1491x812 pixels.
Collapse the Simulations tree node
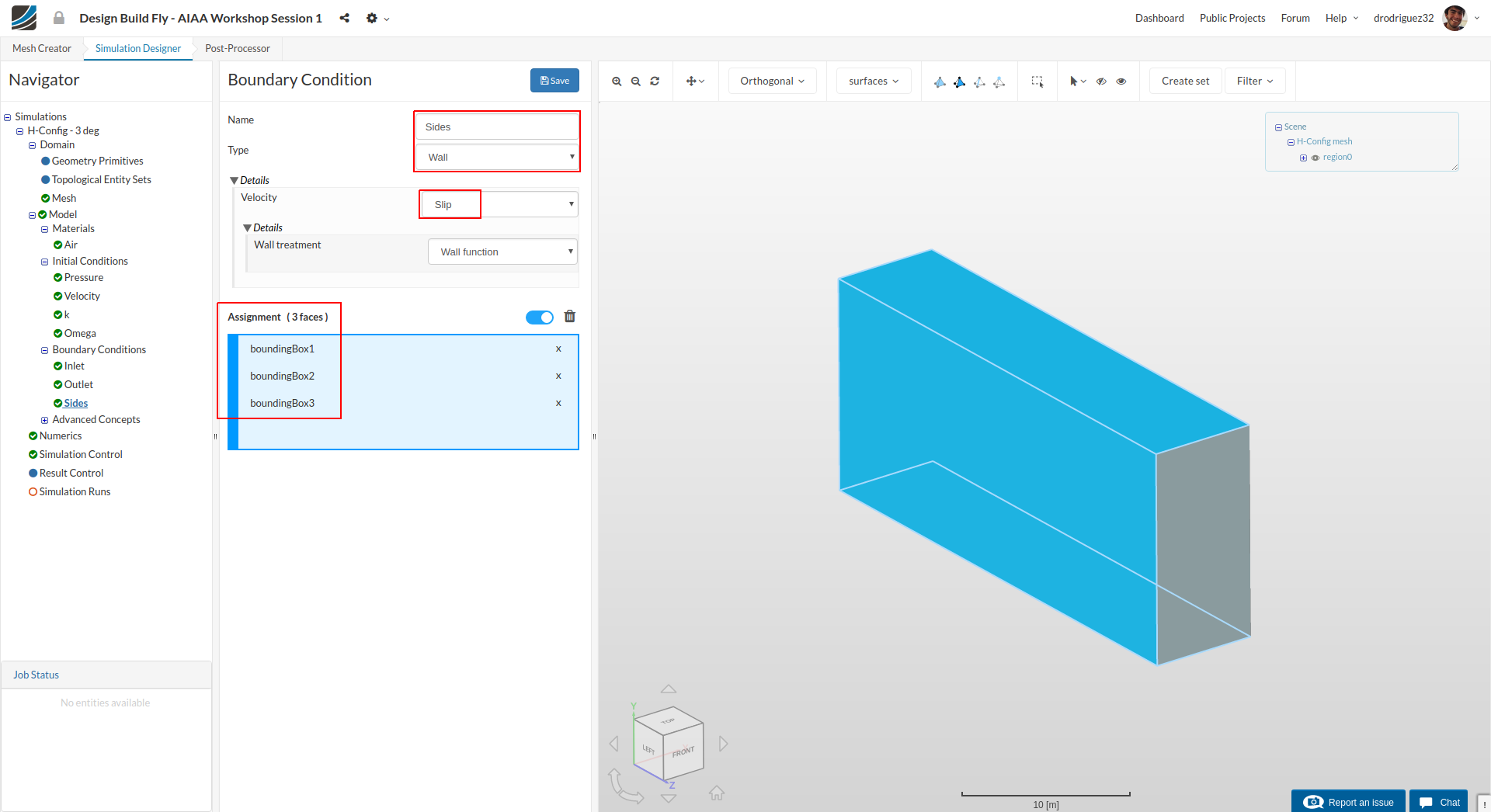tap(8, 117)
